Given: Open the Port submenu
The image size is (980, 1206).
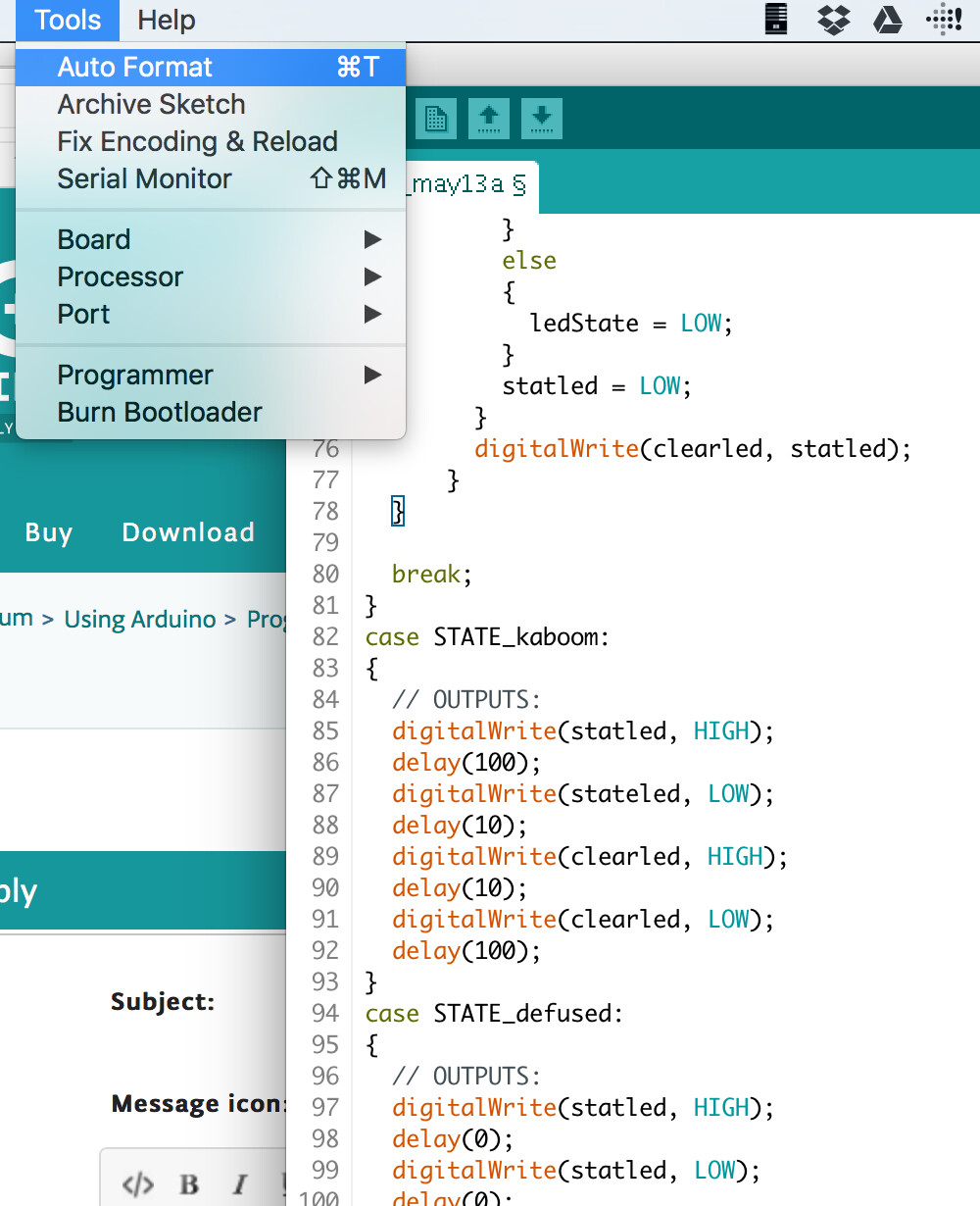Looking at the screenshot, I should [82, 314].
